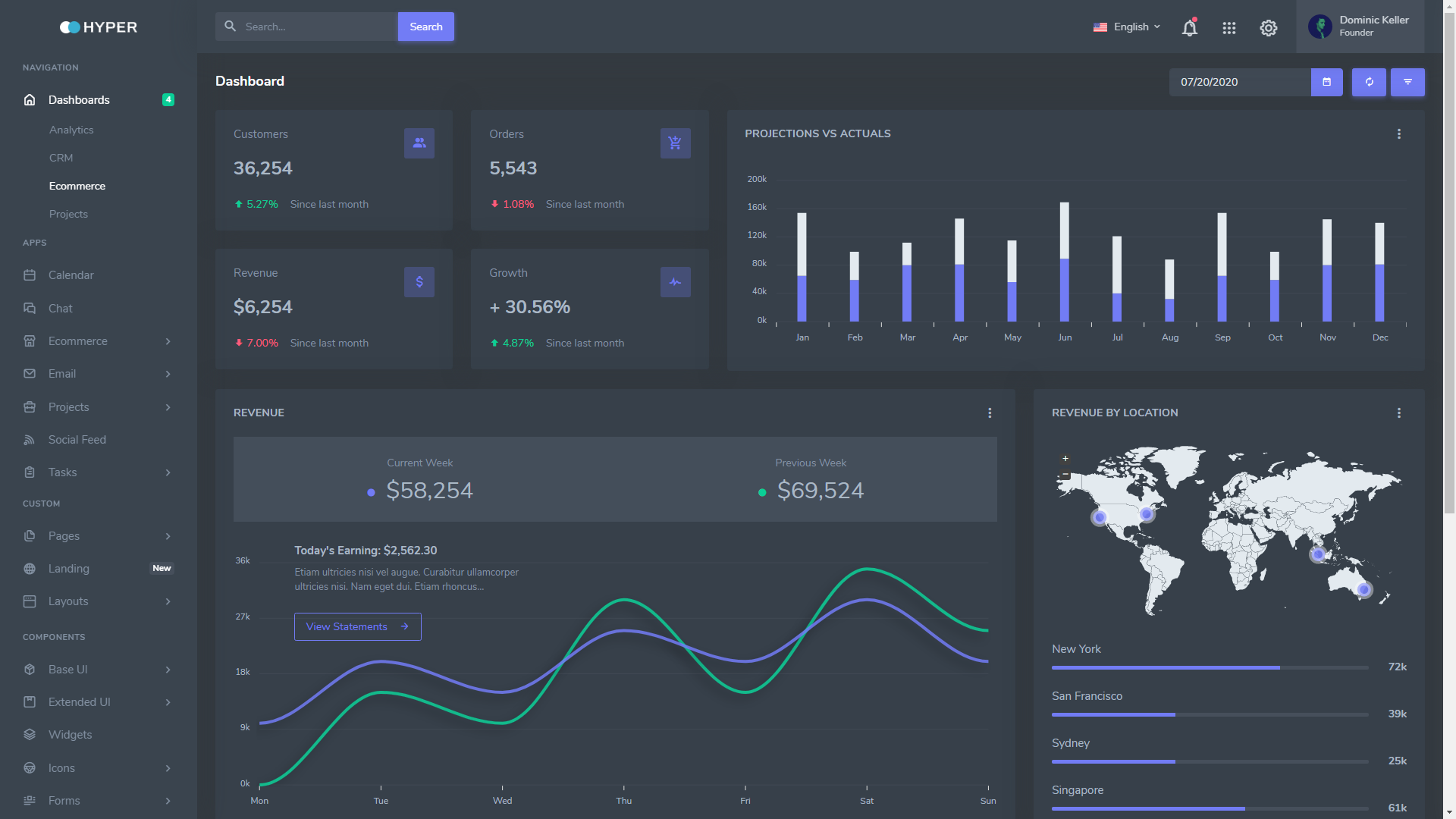Click the Search button
This screenshot has height=819, width=1456.
pyautogui.click(x=425, y=27)
